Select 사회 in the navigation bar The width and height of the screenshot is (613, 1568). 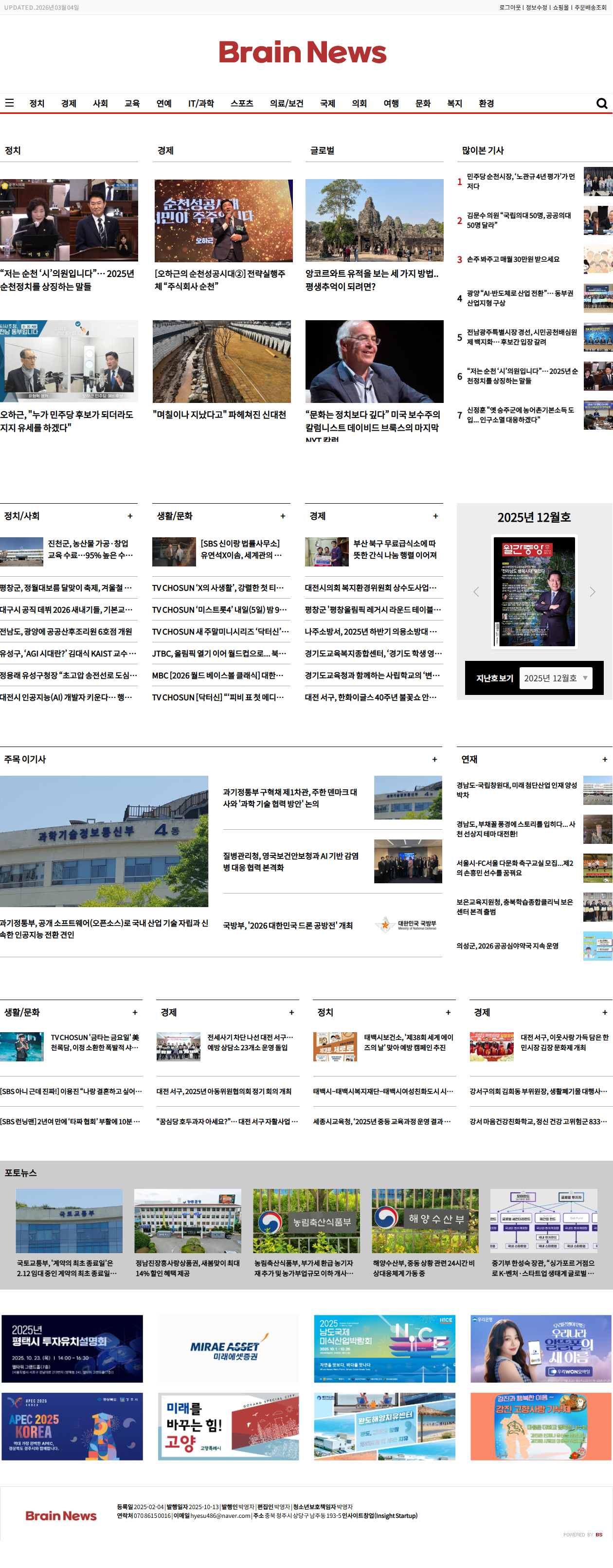click(100, 104)
